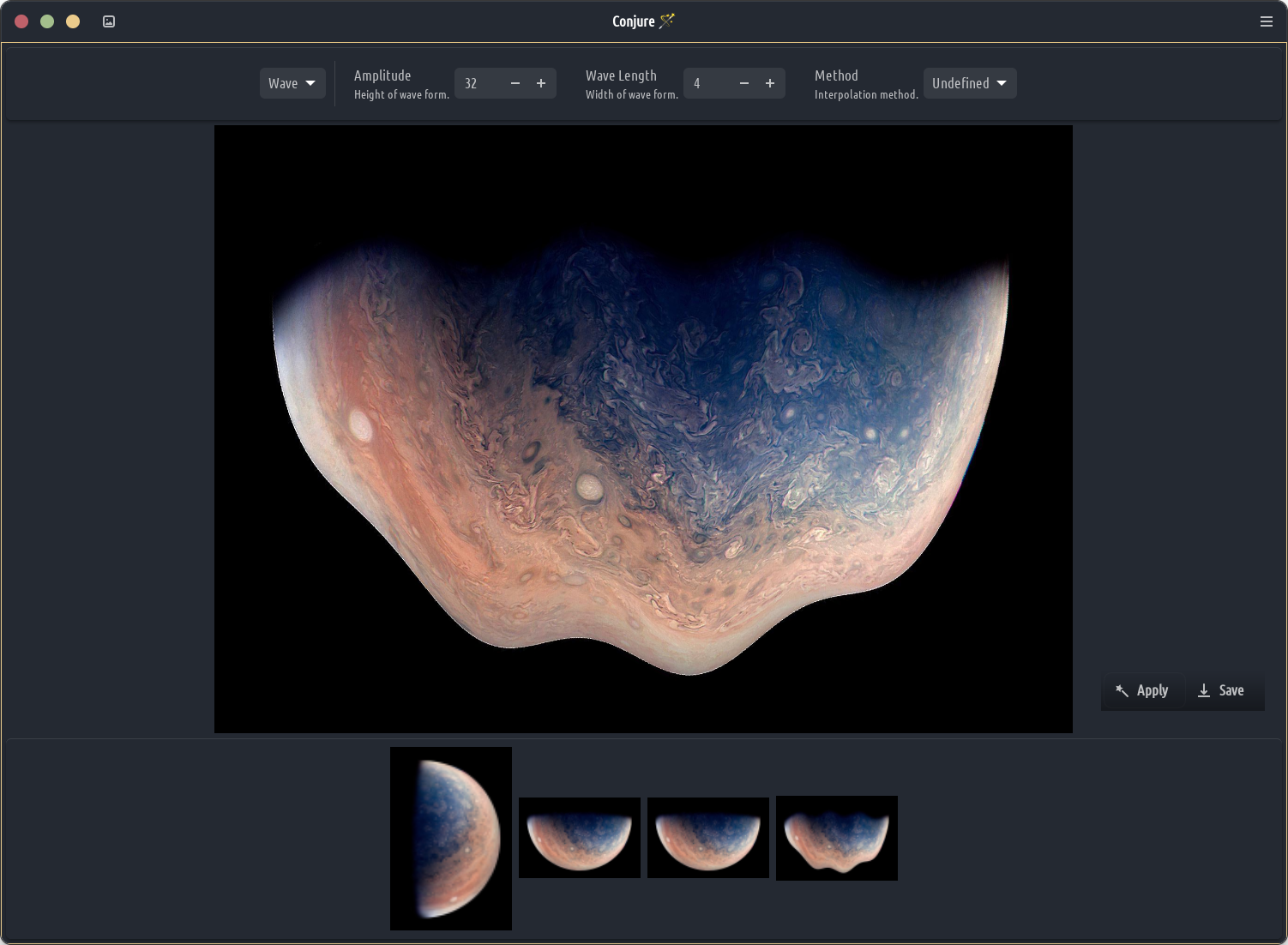This screenshot has height=945, width=1288.
Task: Close the Conjure window using red button
Action: [21, 21]
